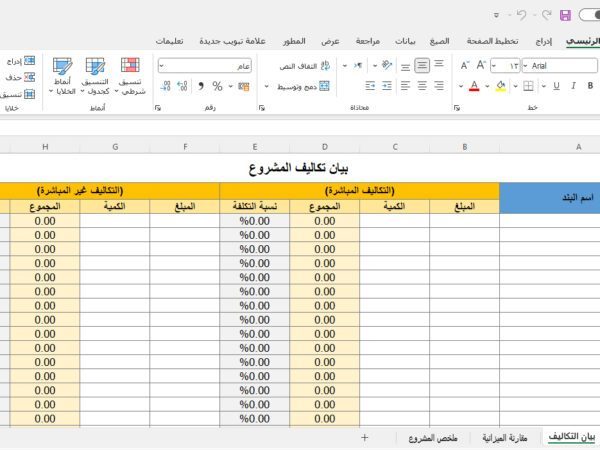
Task: Click the text direction icon
Action: pyautogui.click(x=358, y=65)
